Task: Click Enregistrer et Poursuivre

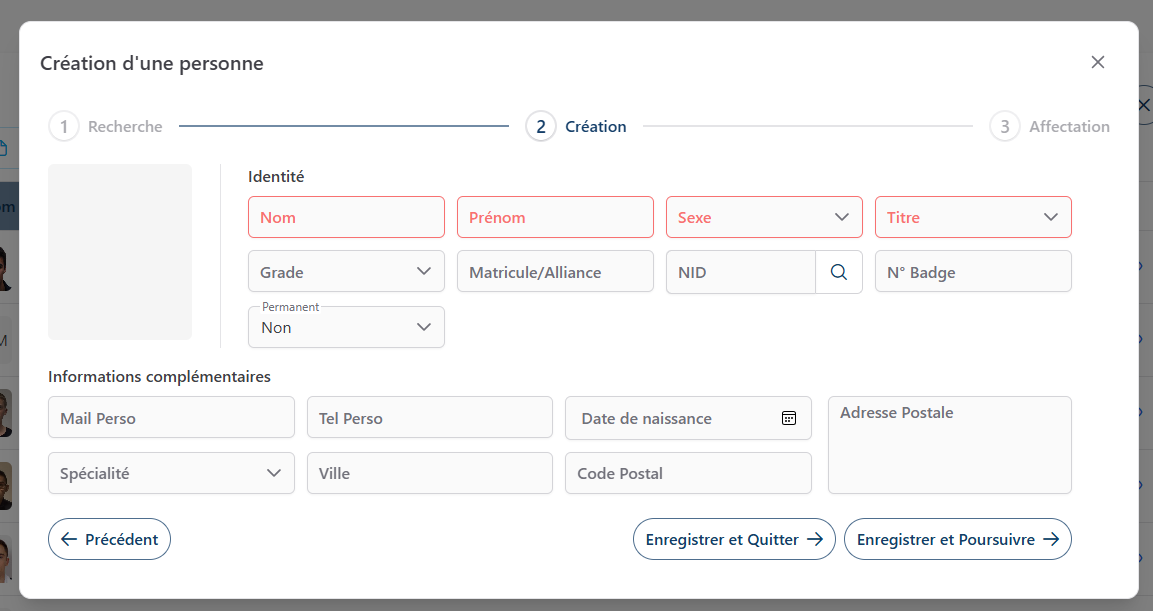Action: [957, 539]
